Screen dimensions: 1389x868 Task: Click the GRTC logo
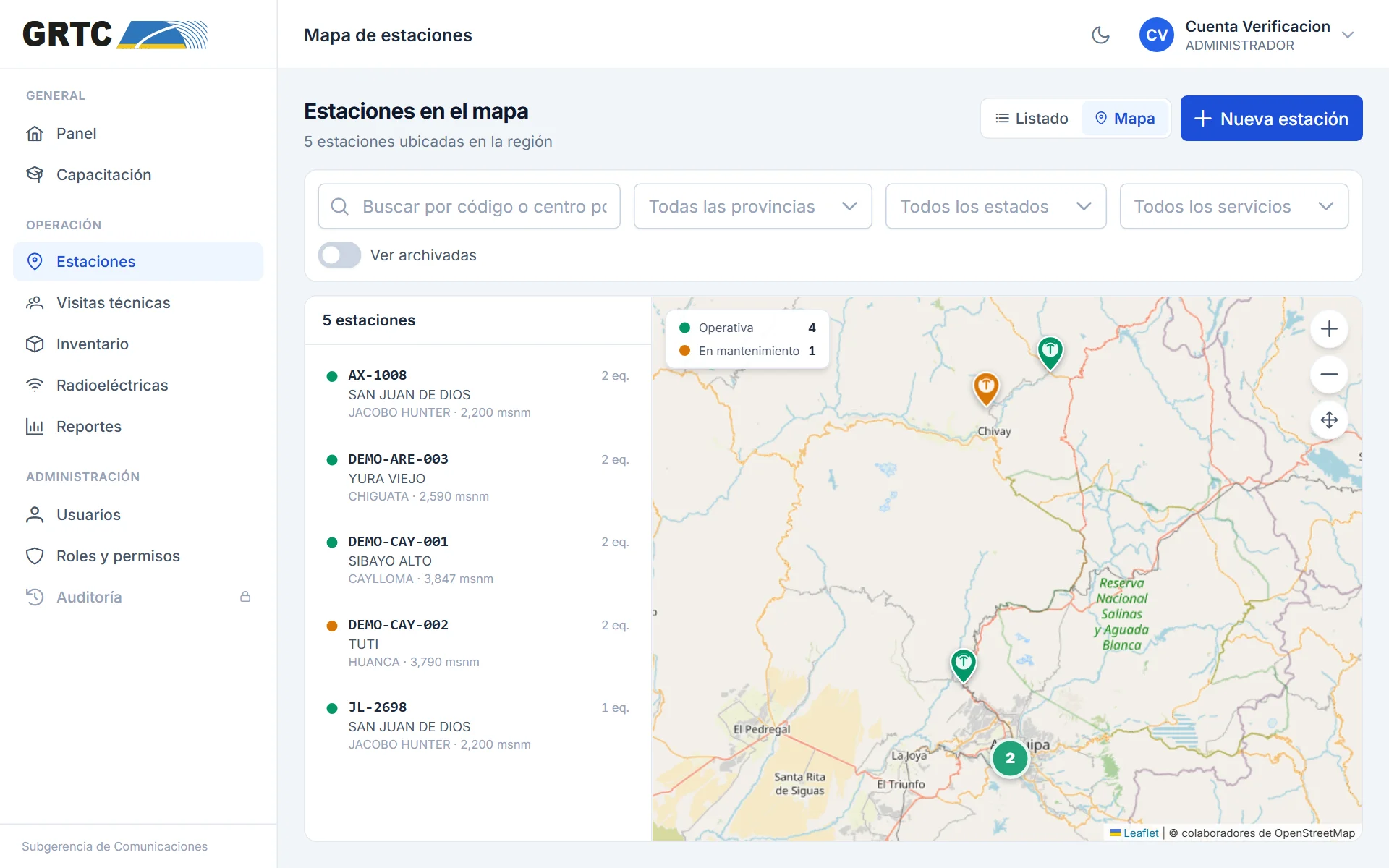coord(115,35)
